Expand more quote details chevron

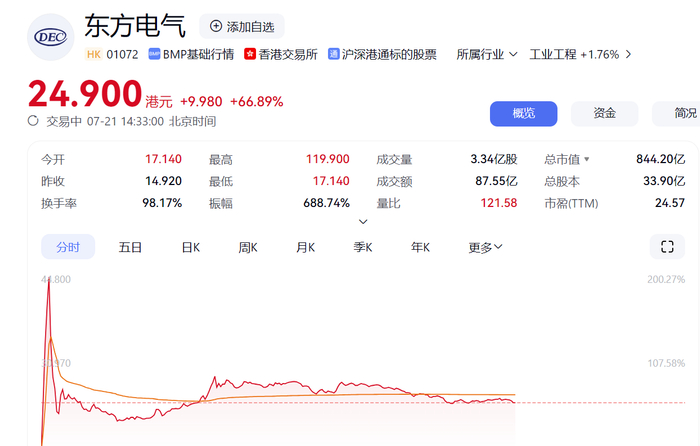(363, 221)
